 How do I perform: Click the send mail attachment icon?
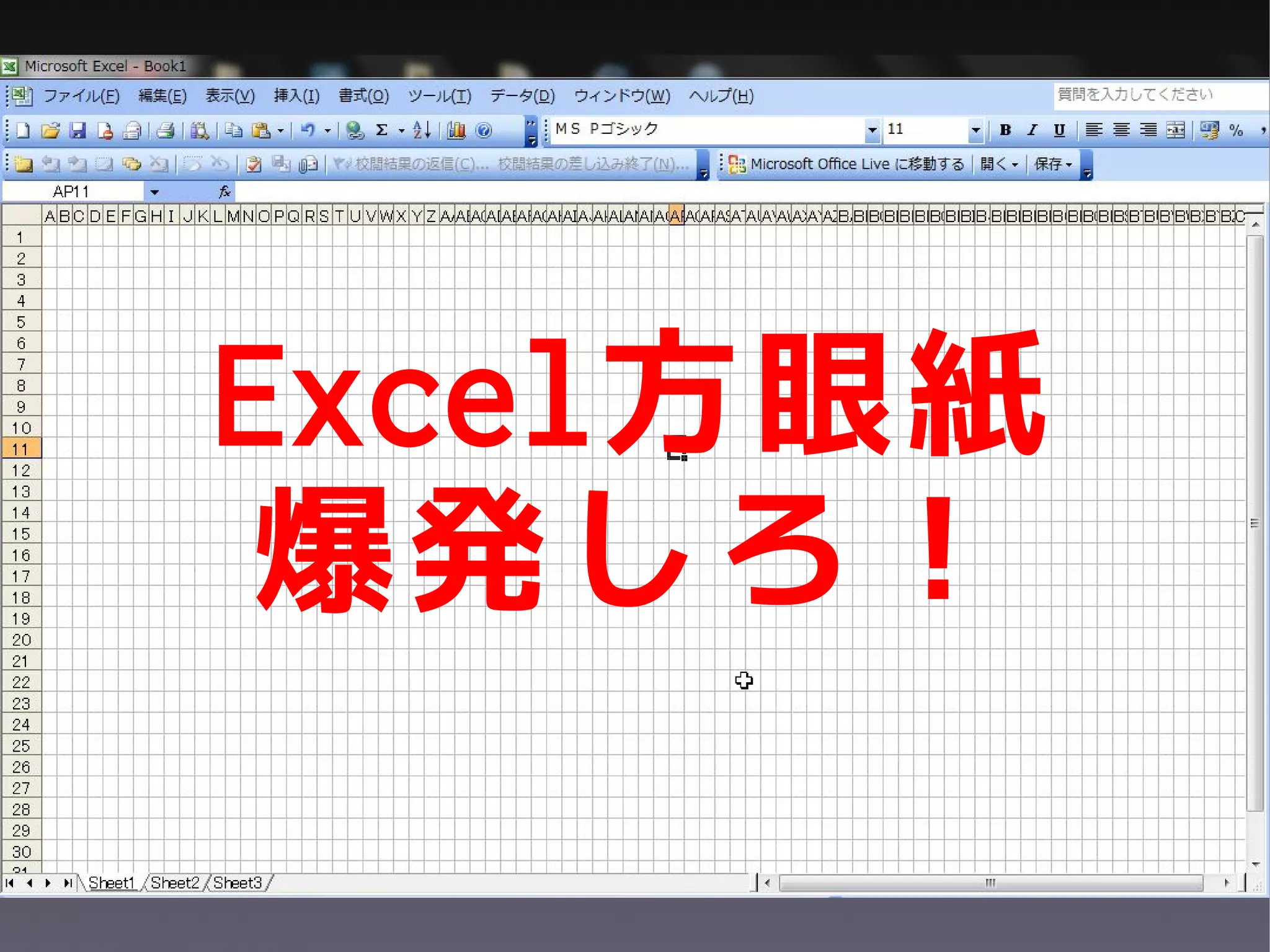pos(308,164)
